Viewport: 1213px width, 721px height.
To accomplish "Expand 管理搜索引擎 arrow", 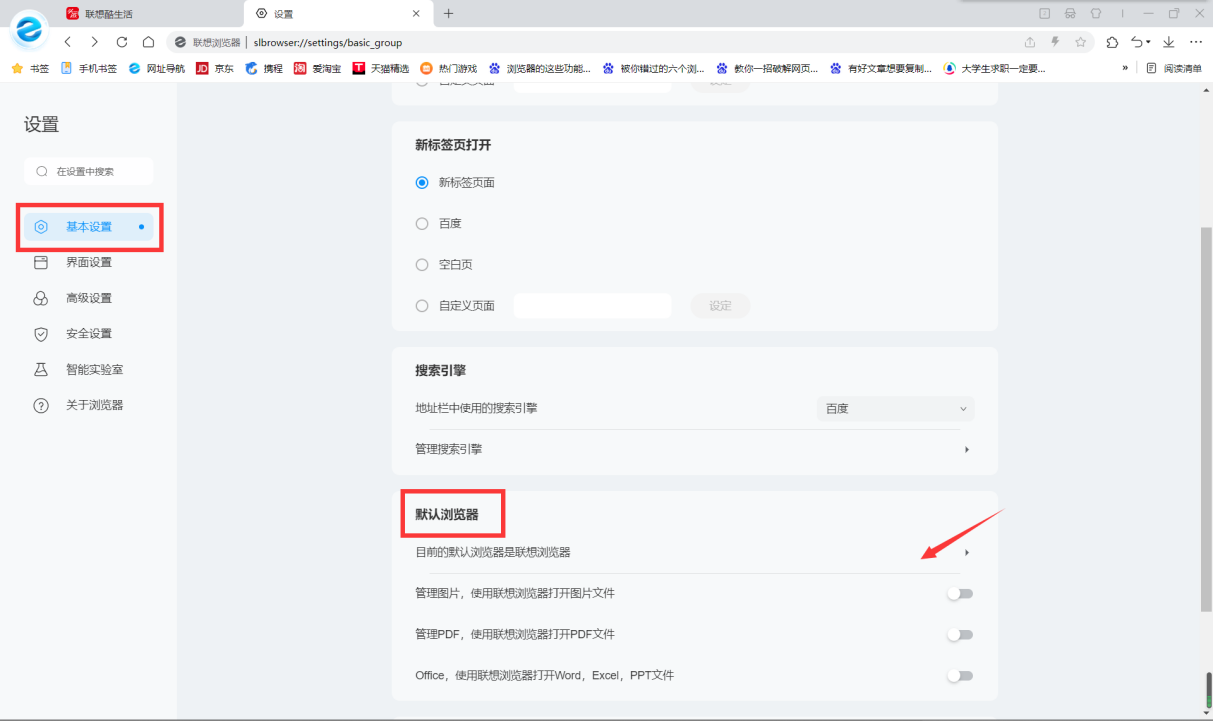I will (967, 450).
